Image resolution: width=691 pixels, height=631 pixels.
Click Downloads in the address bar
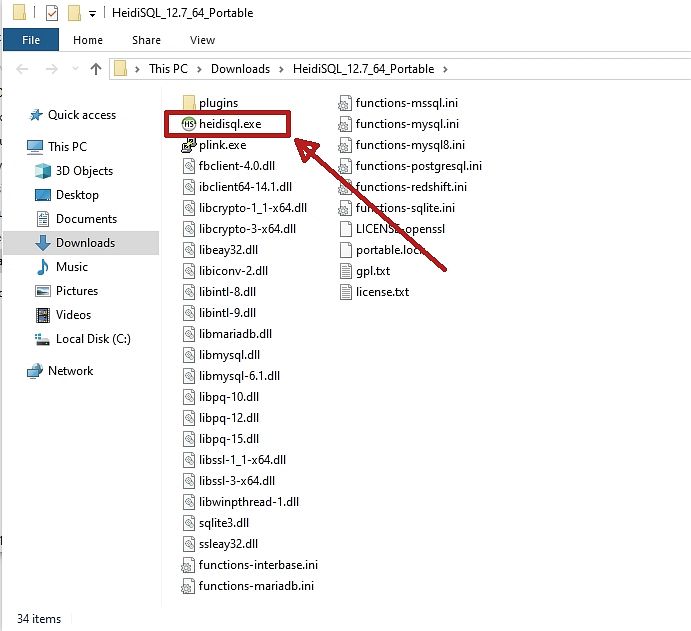coord(240,69)
